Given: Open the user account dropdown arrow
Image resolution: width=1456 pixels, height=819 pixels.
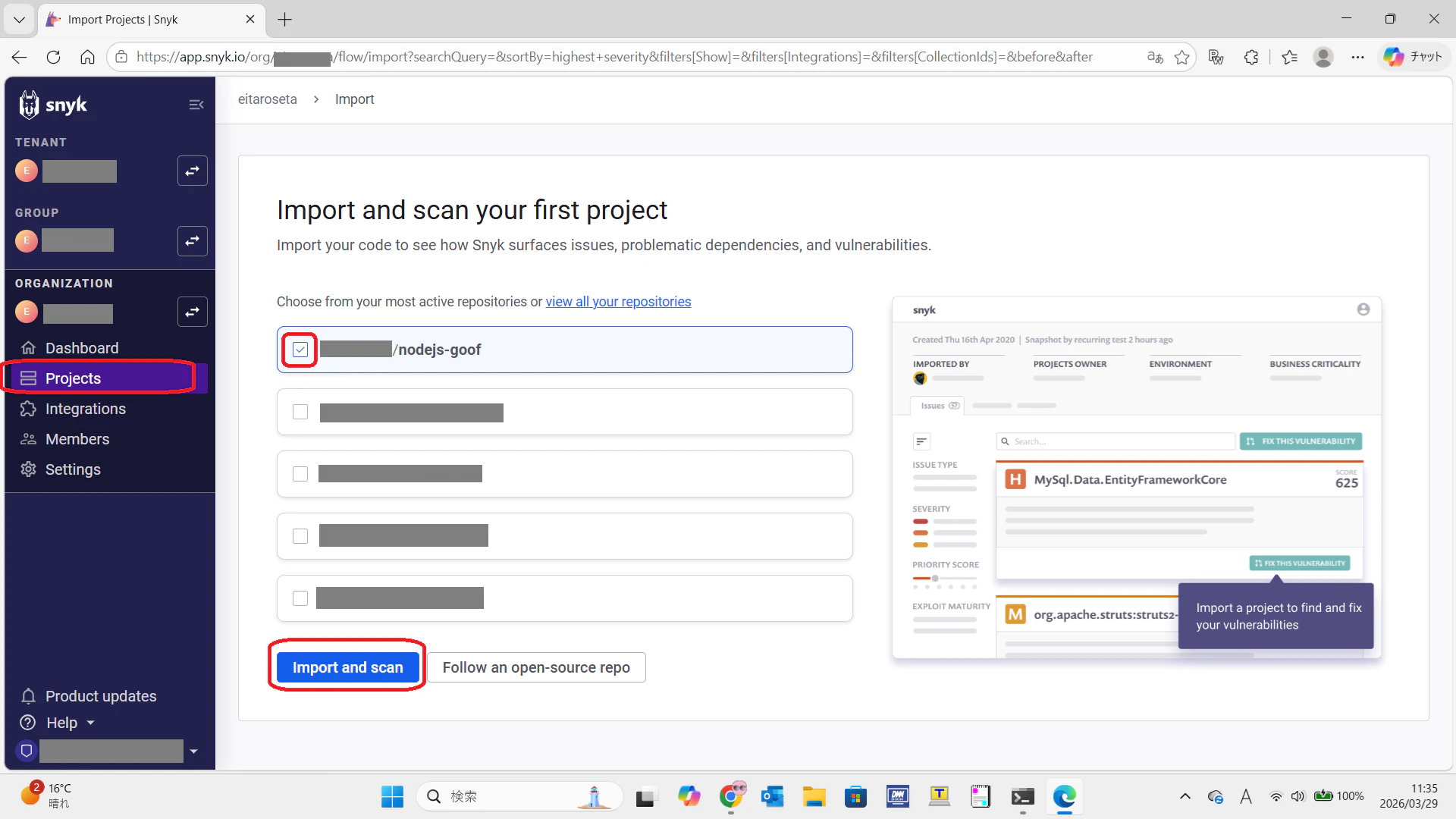Looking at the screenshot, I should [x=193, y=752].
